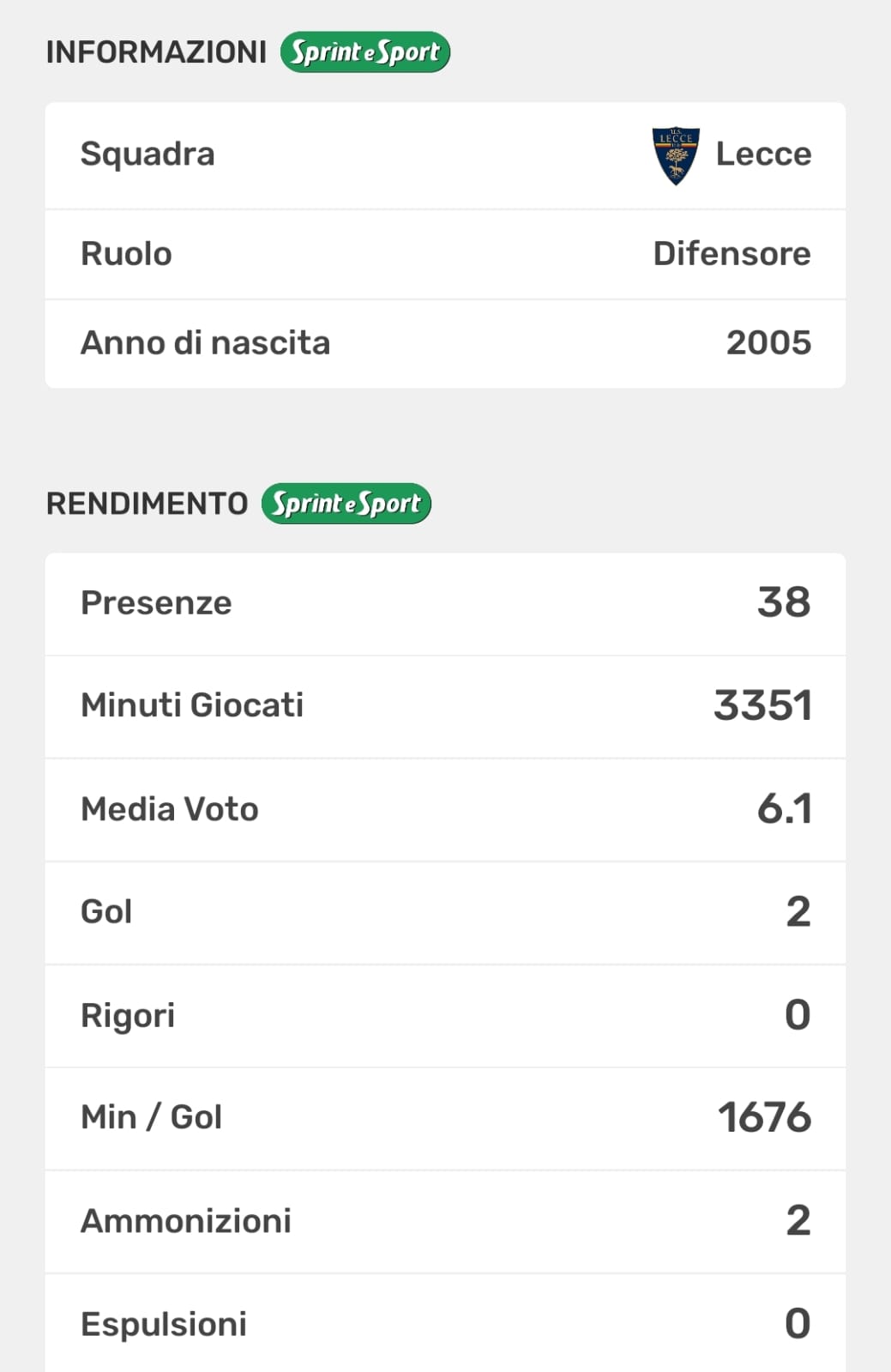The width and height of the screenshot is (891, 1372).
Task: Select the Presenze row label
Action: (156, 603)
